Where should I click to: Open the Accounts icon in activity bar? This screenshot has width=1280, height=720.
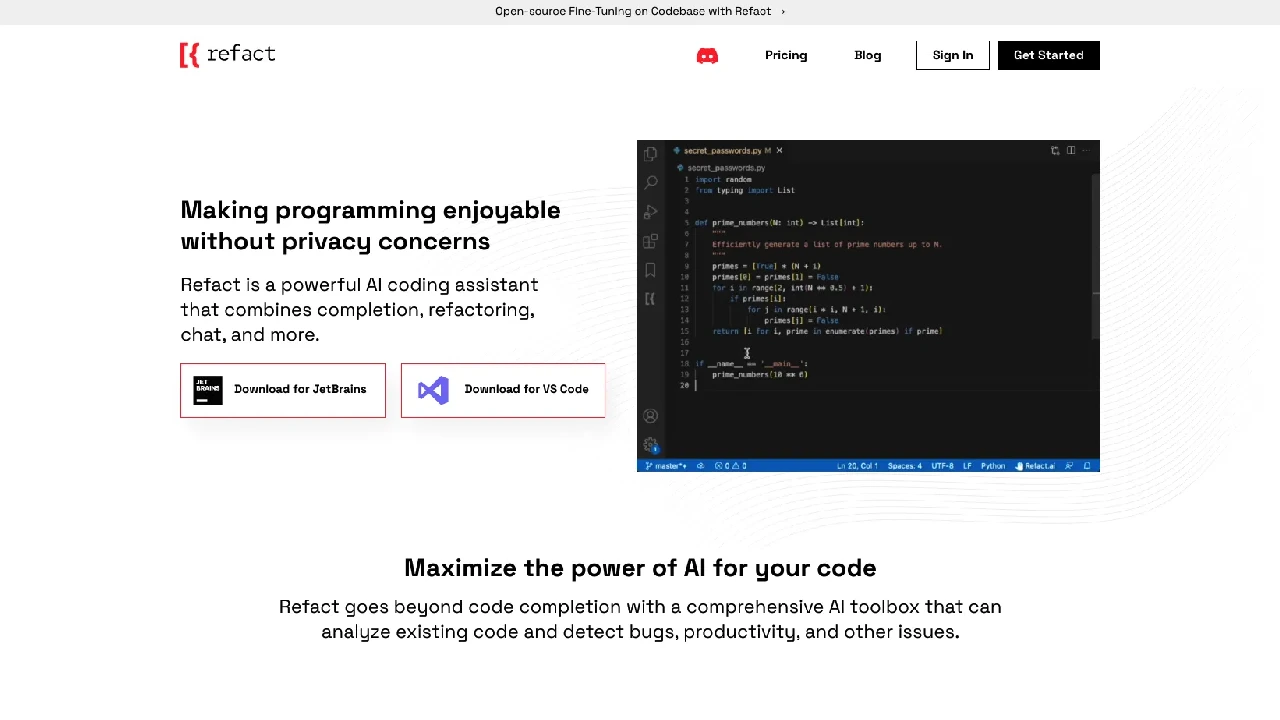point(651,416)
